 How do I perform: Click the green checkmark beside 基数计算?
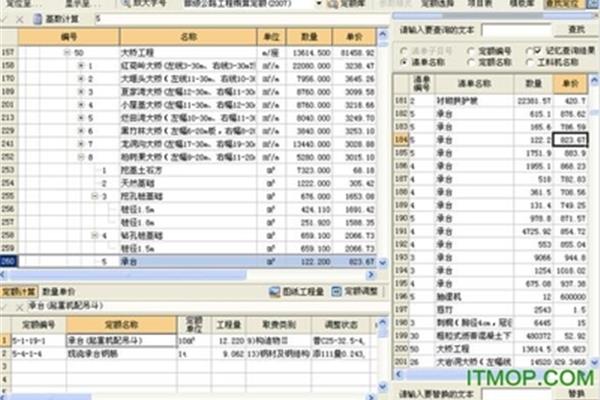click(4, 19)
